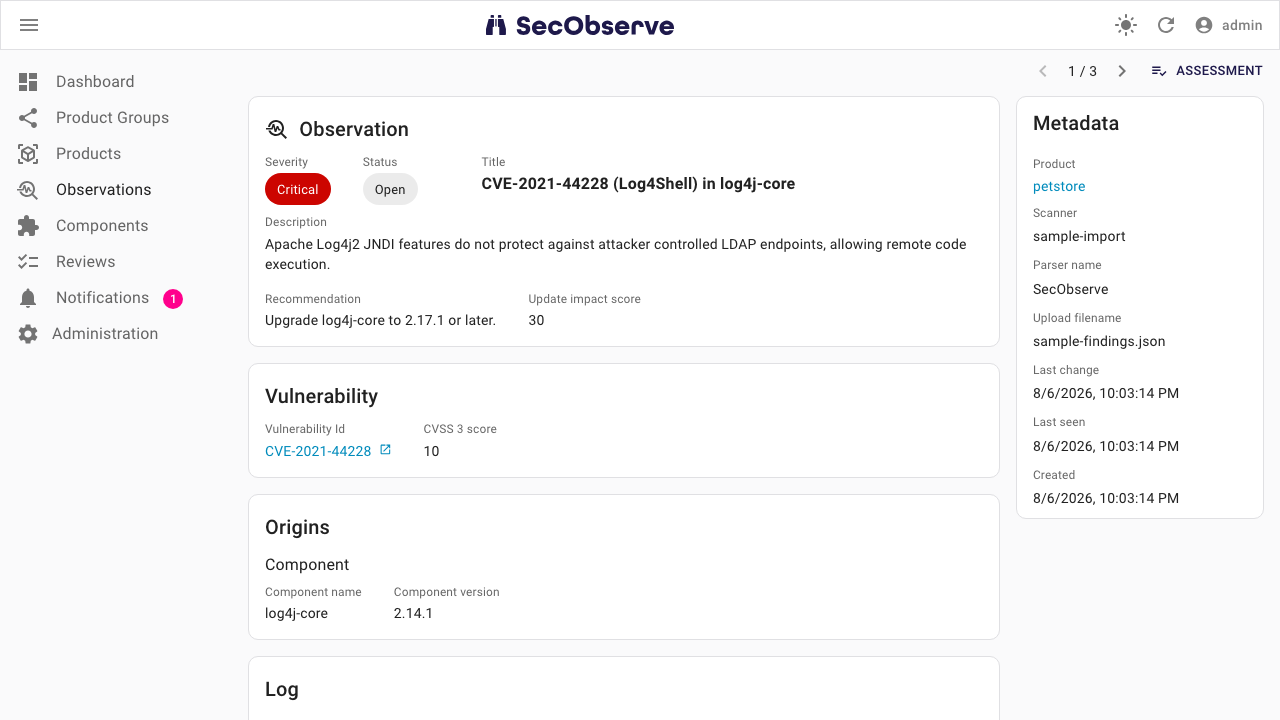The width and height of the screenshot is (1280, 720).
Task: Click the Product Groups share icon
Action: pos(28,118)
